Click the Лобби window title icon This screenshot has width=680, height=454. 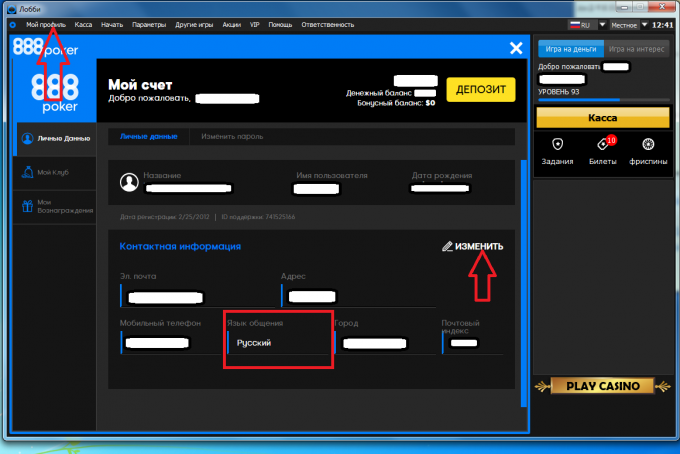coord(12,9)
